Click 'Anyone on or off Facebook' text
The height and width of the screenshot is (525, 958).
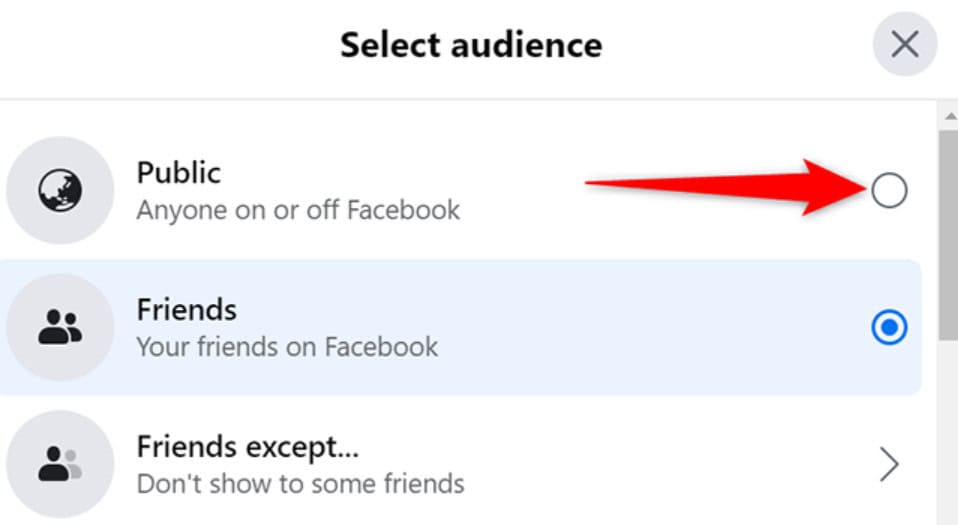coord(298,210)
